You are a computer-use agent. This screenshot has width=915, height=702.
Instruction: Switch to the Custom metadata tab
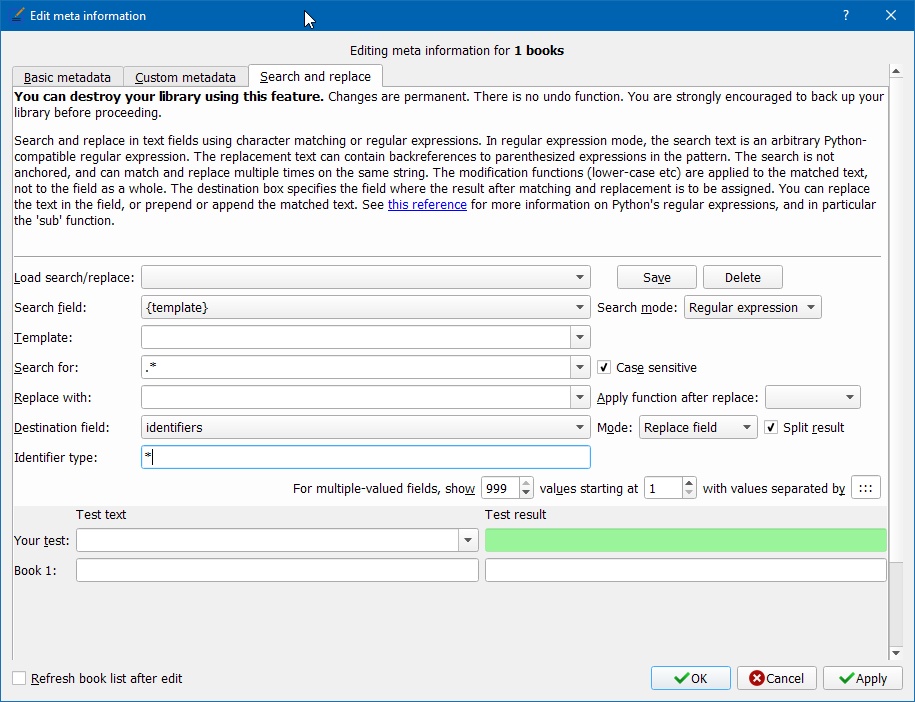tap(185, 77)
